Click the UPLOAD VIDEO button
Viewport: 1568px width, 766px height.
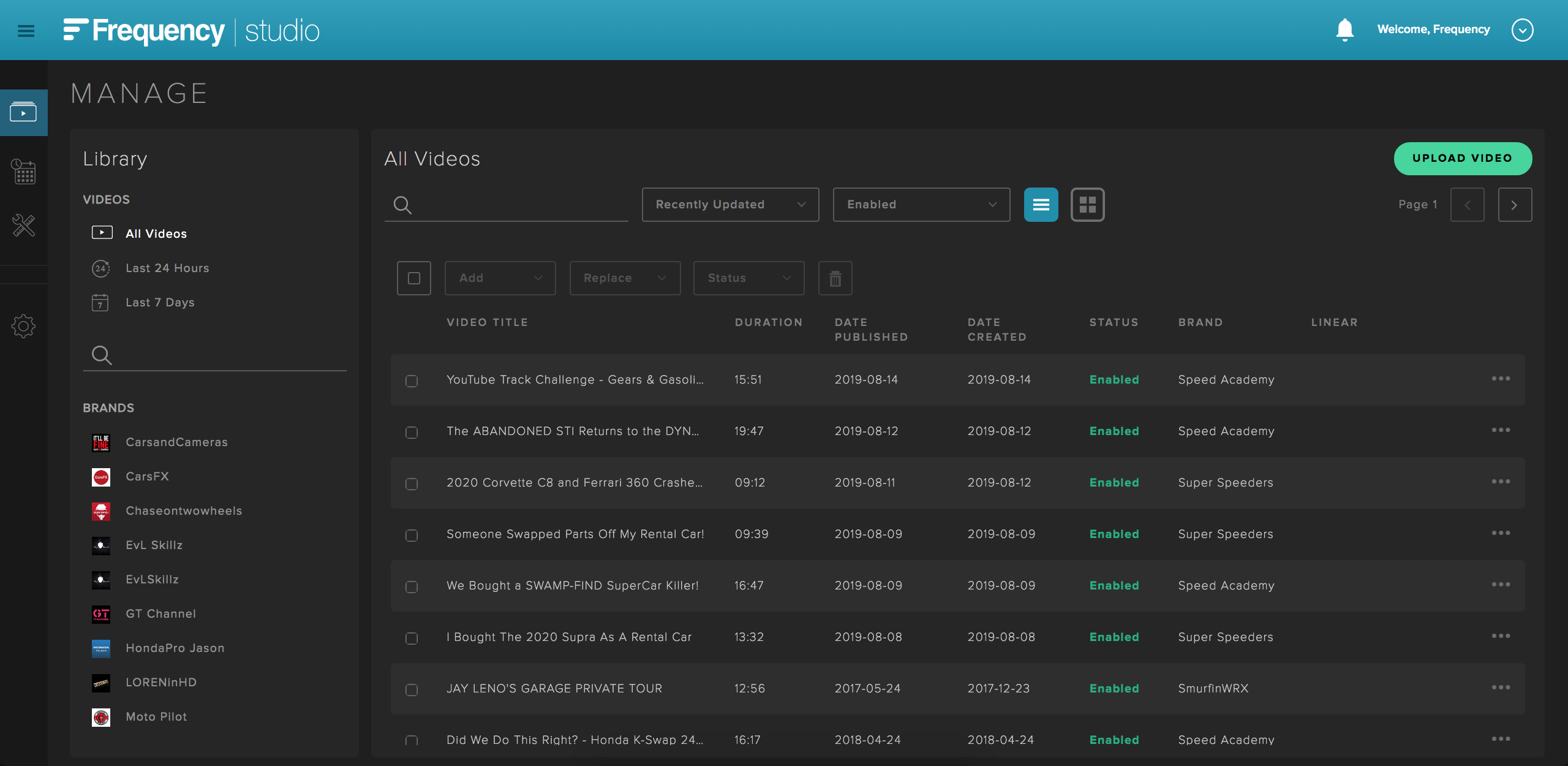coord(1463,158)
